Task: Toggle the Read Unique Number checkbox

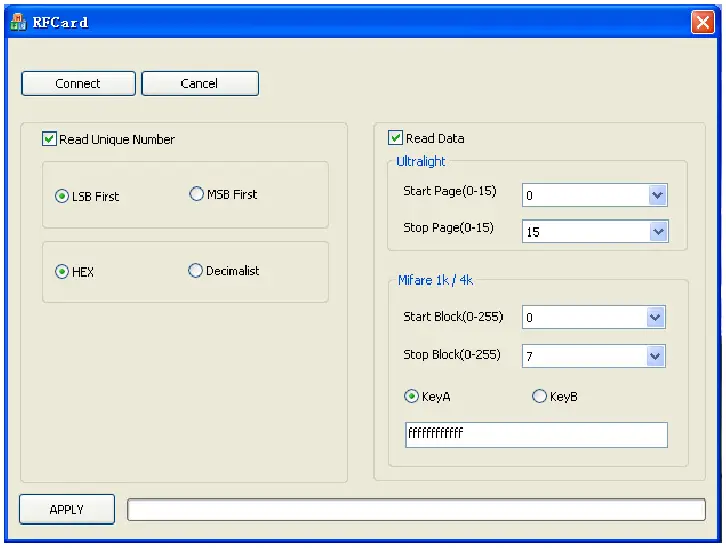Action: pyautogui.click(x=49, y=139)
